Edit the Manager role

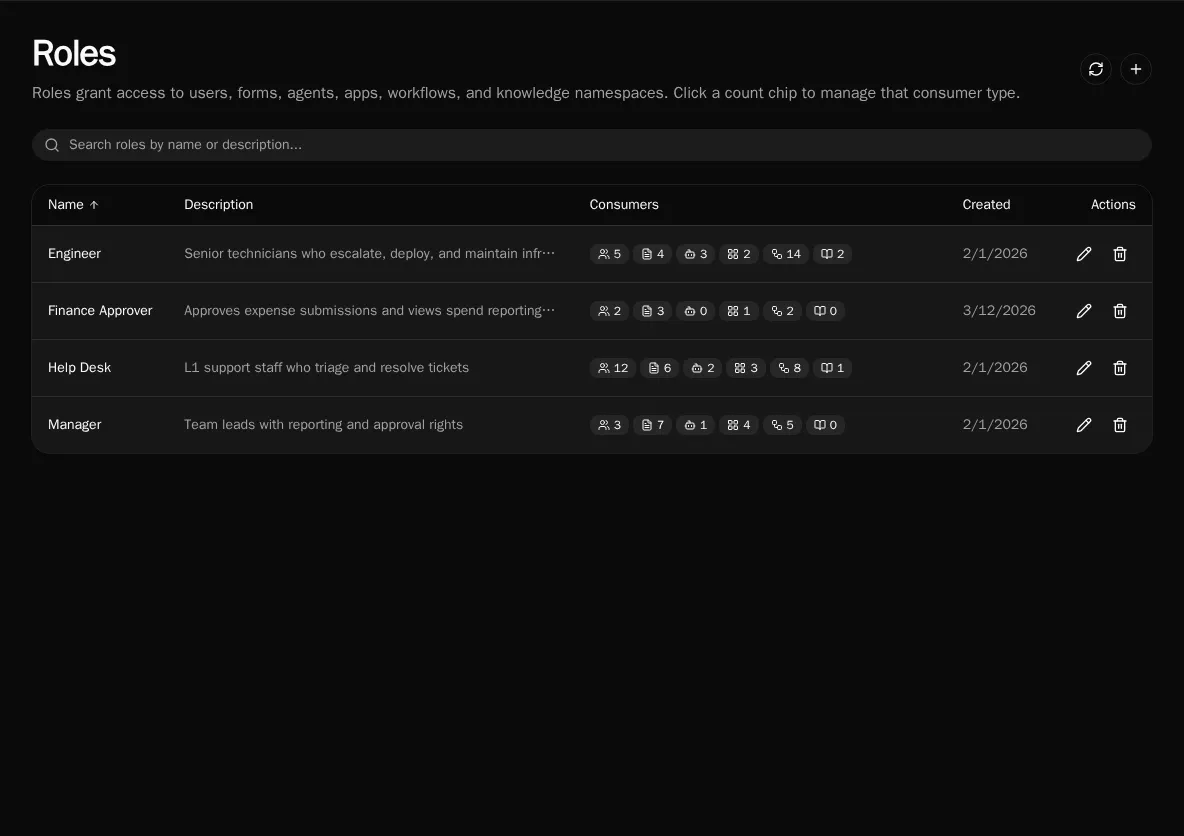pos(1084,425)
